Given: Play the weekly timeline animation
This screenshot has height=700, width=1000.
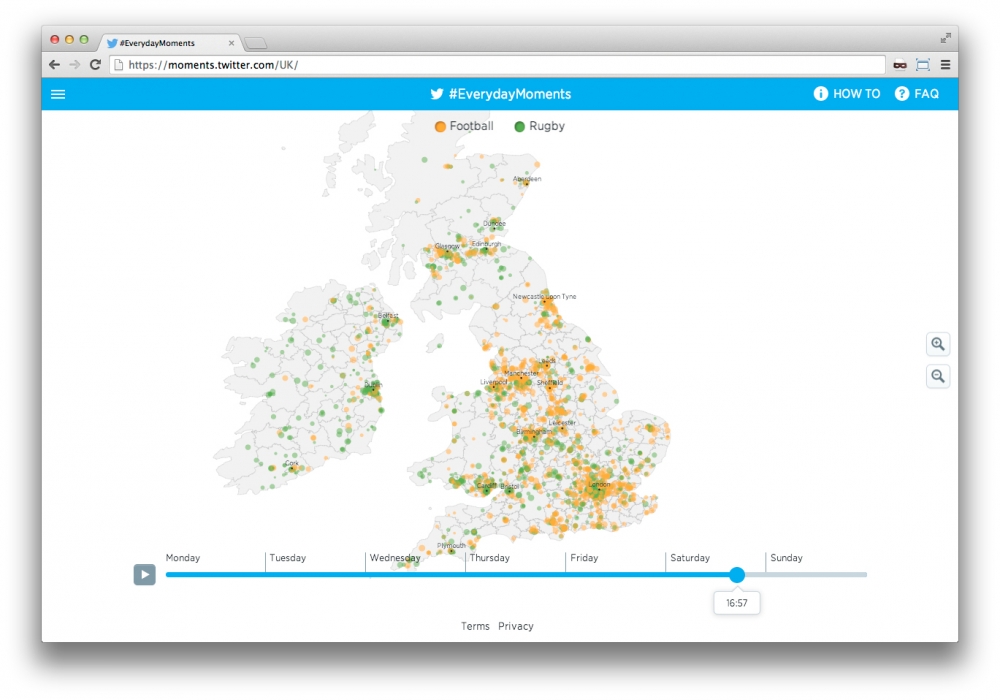Looking at the screenshot, I should (145, 574).
